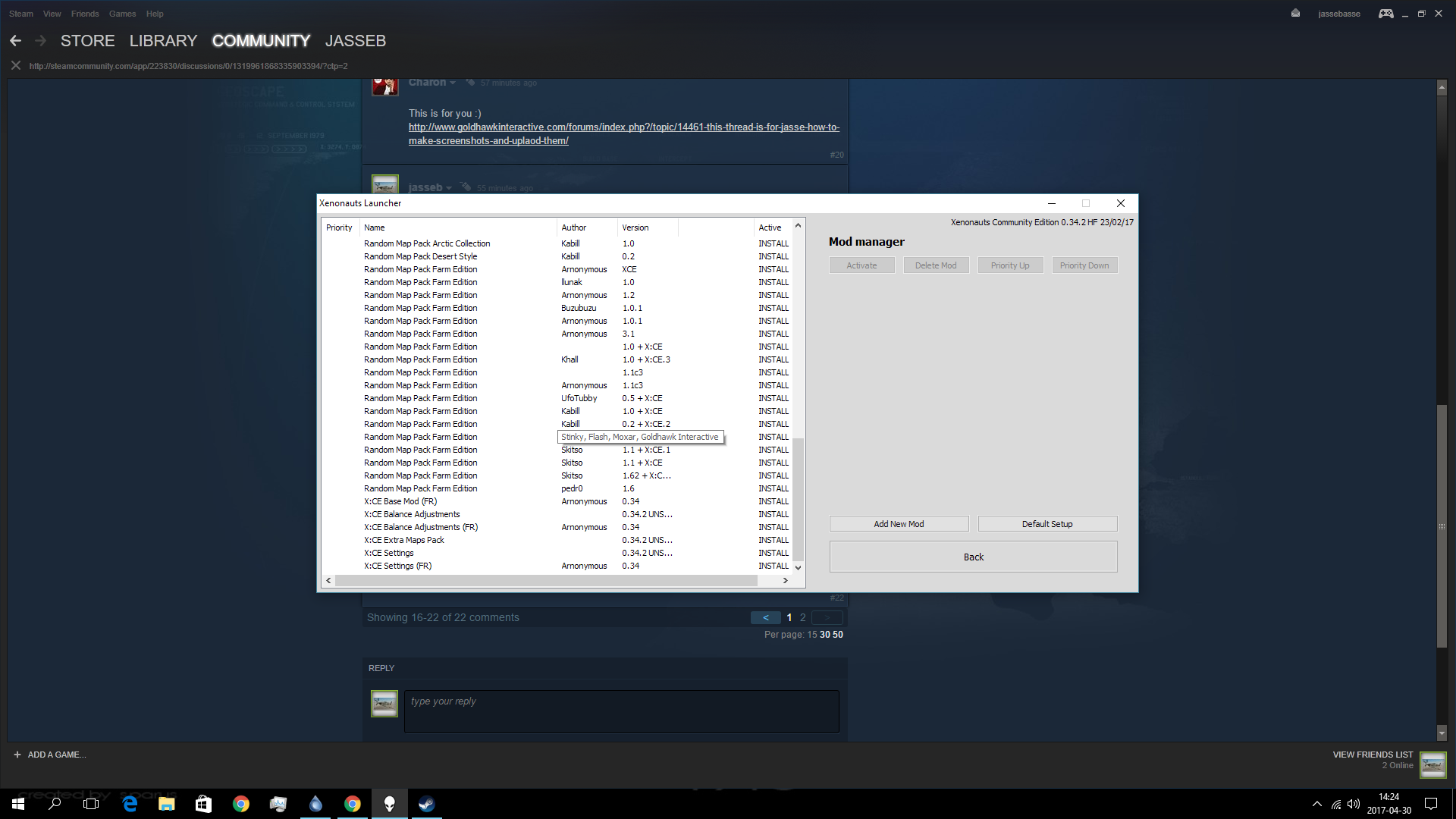Open Steam menu in menu bar

[21, 14]
